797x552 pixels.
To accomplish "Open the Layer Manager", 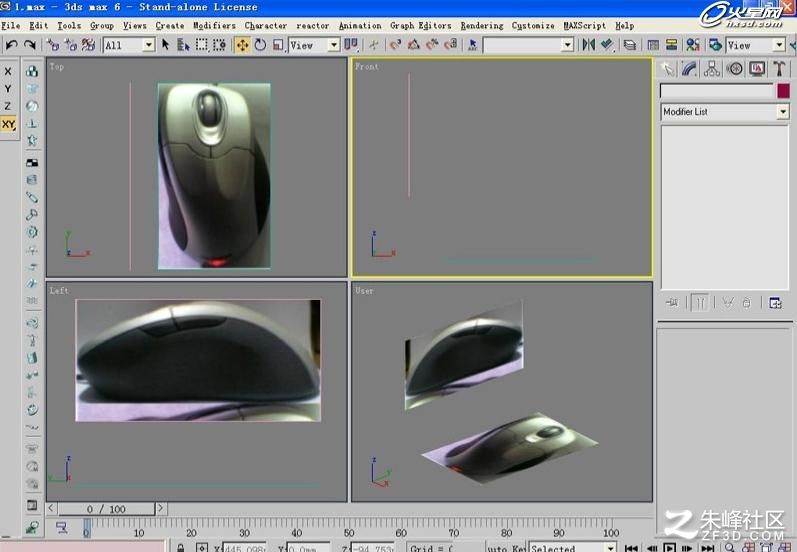I will point(630,45).
